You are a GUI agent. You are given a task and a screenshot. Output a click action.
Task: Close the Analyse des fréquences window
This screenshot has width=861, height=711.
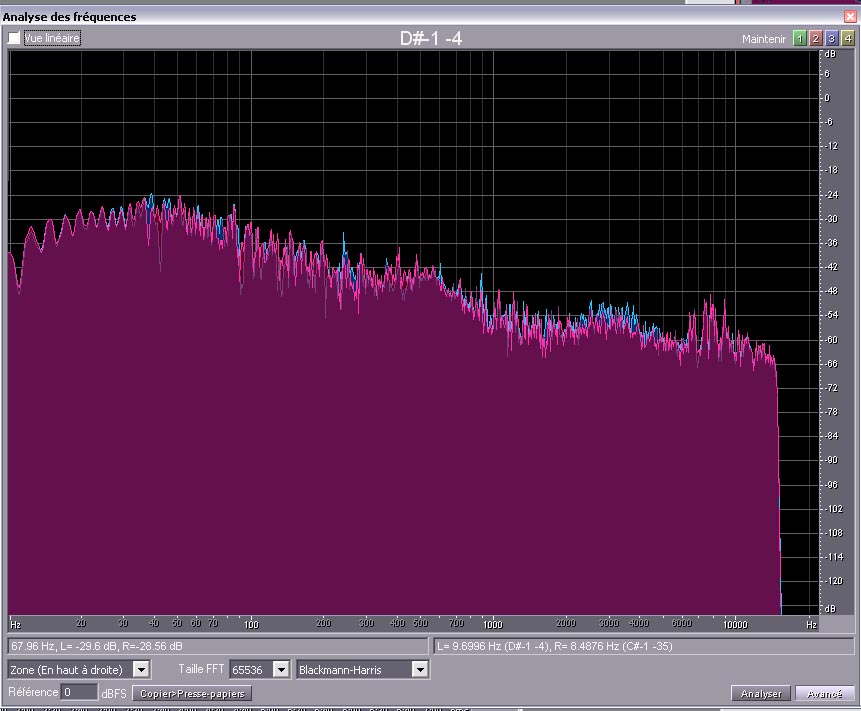pyautogui.click(x=850, y=16)
